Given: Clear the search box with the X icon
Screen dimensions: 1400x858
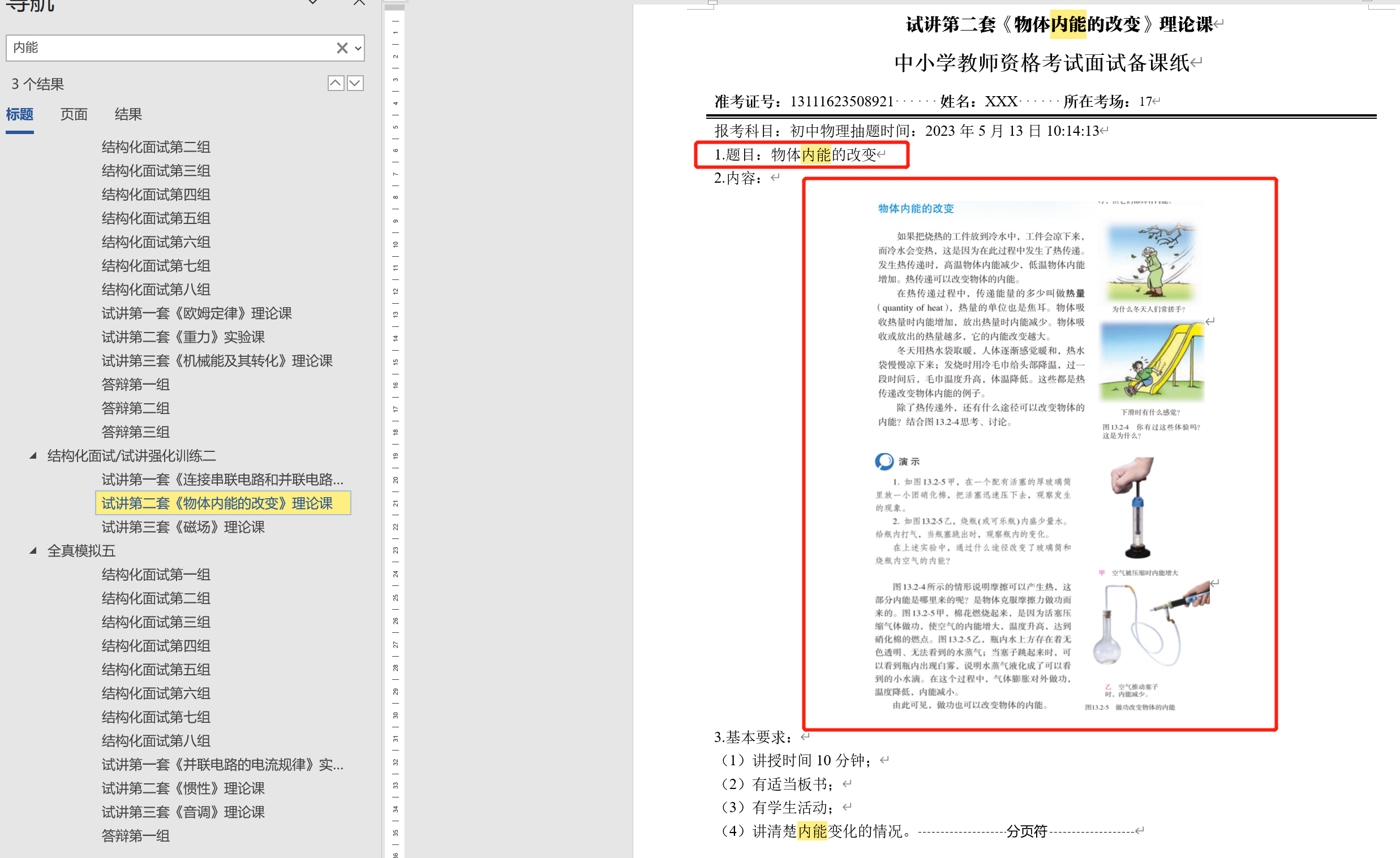Looking at the screenshot, I should (341, 48).
